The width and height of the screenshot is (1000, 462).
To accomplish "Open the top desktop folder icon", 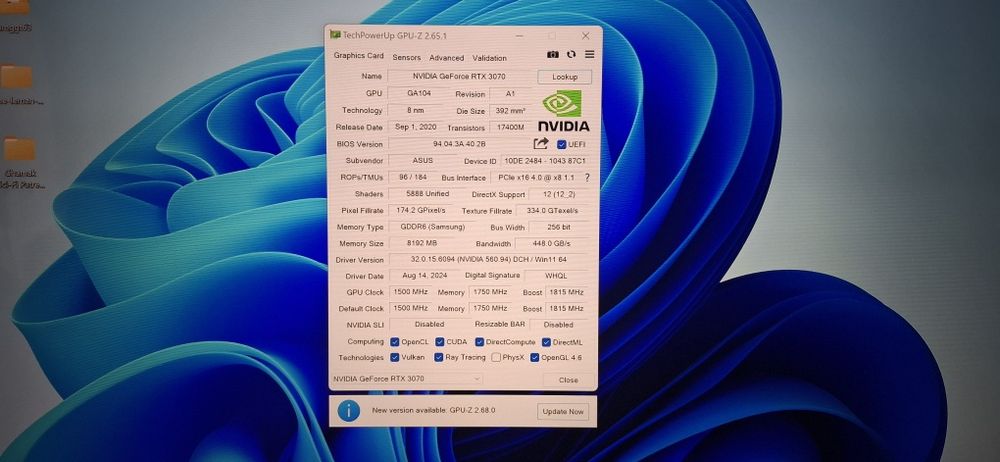I will tap(14, 6).
